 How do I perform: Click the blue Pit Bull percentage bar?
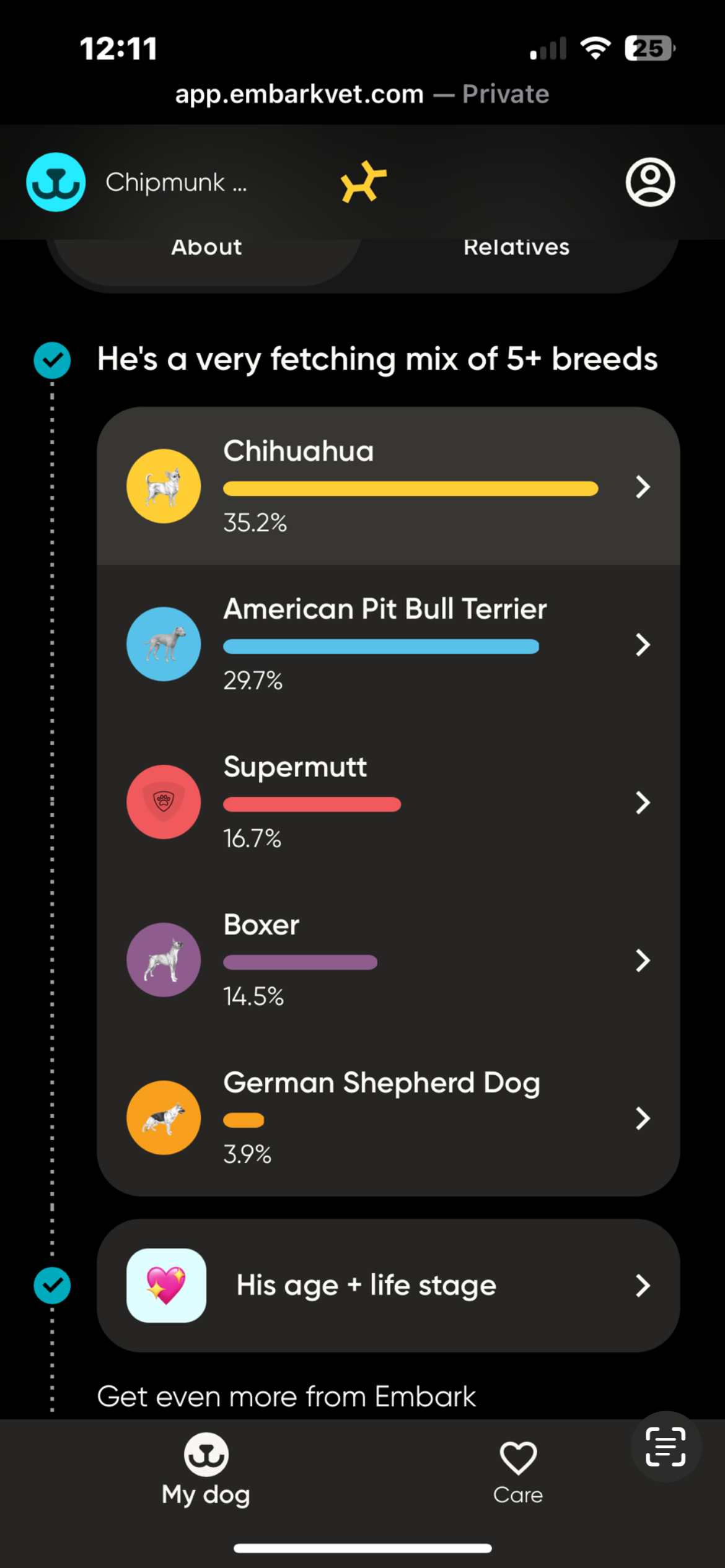[381, 647]
